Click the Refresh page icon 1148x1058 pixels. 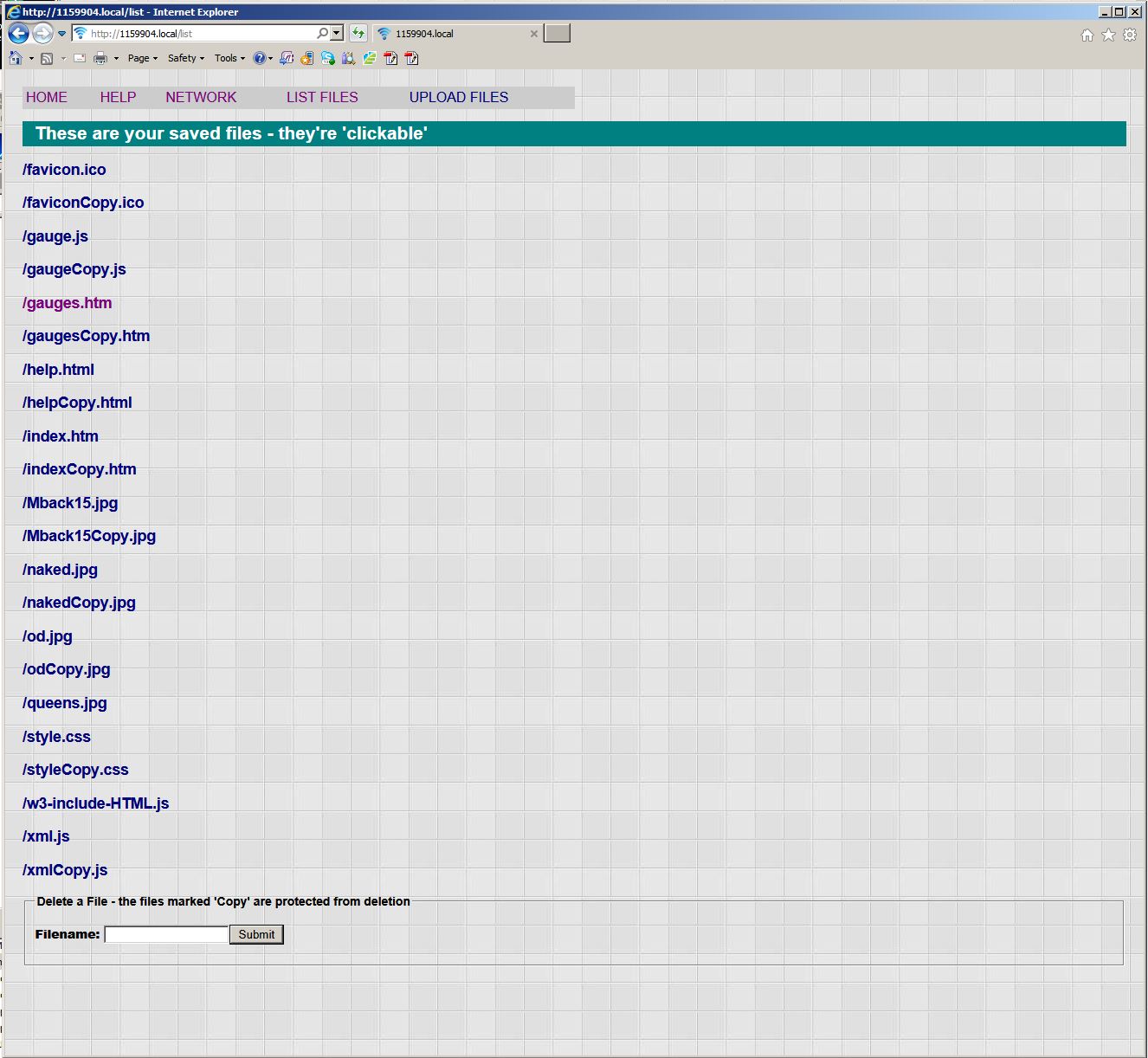pos(358,34)
